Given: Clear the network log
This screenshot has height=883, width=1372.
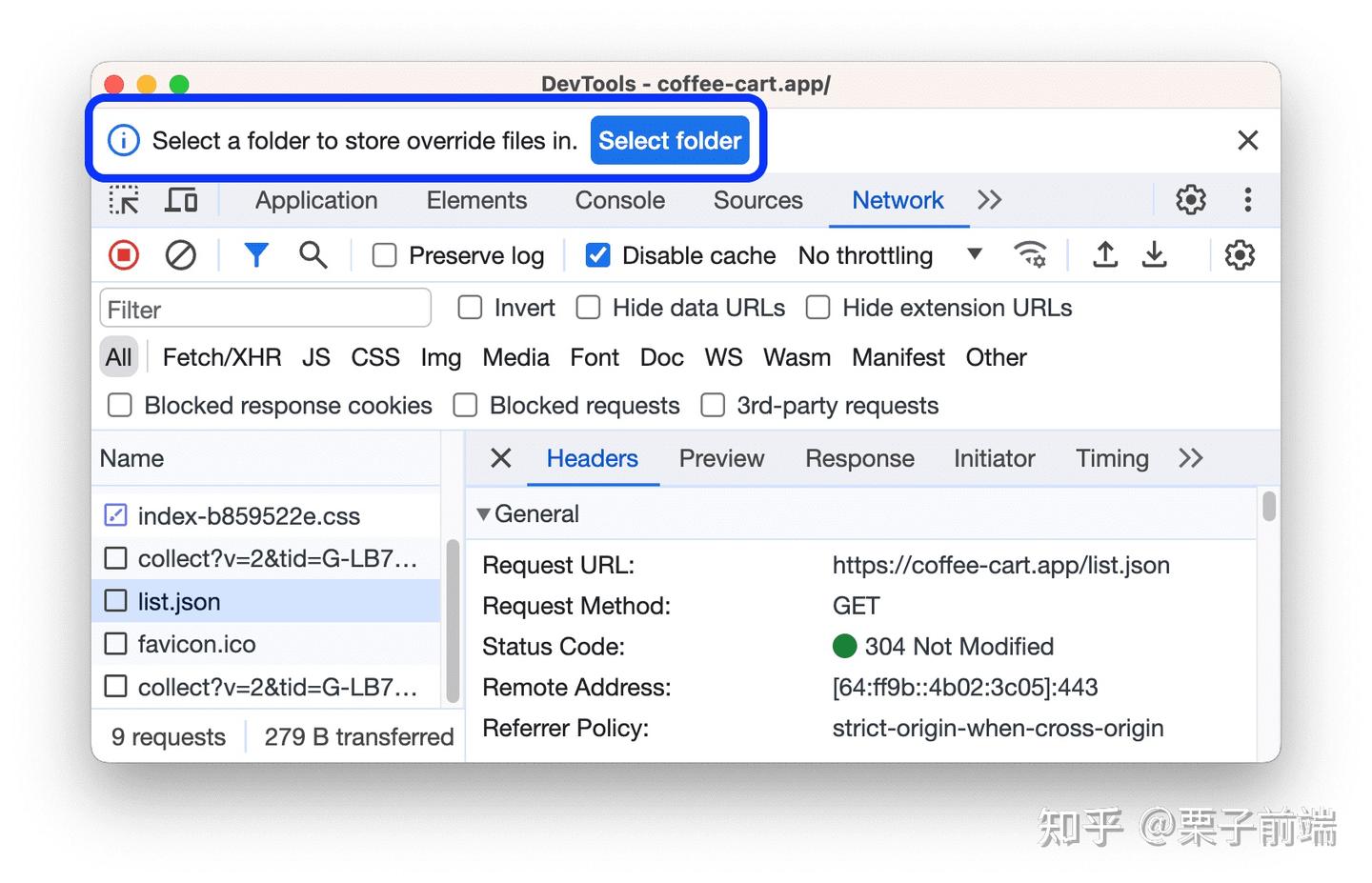Looking at the screenshot, I should tap(181, 255).
